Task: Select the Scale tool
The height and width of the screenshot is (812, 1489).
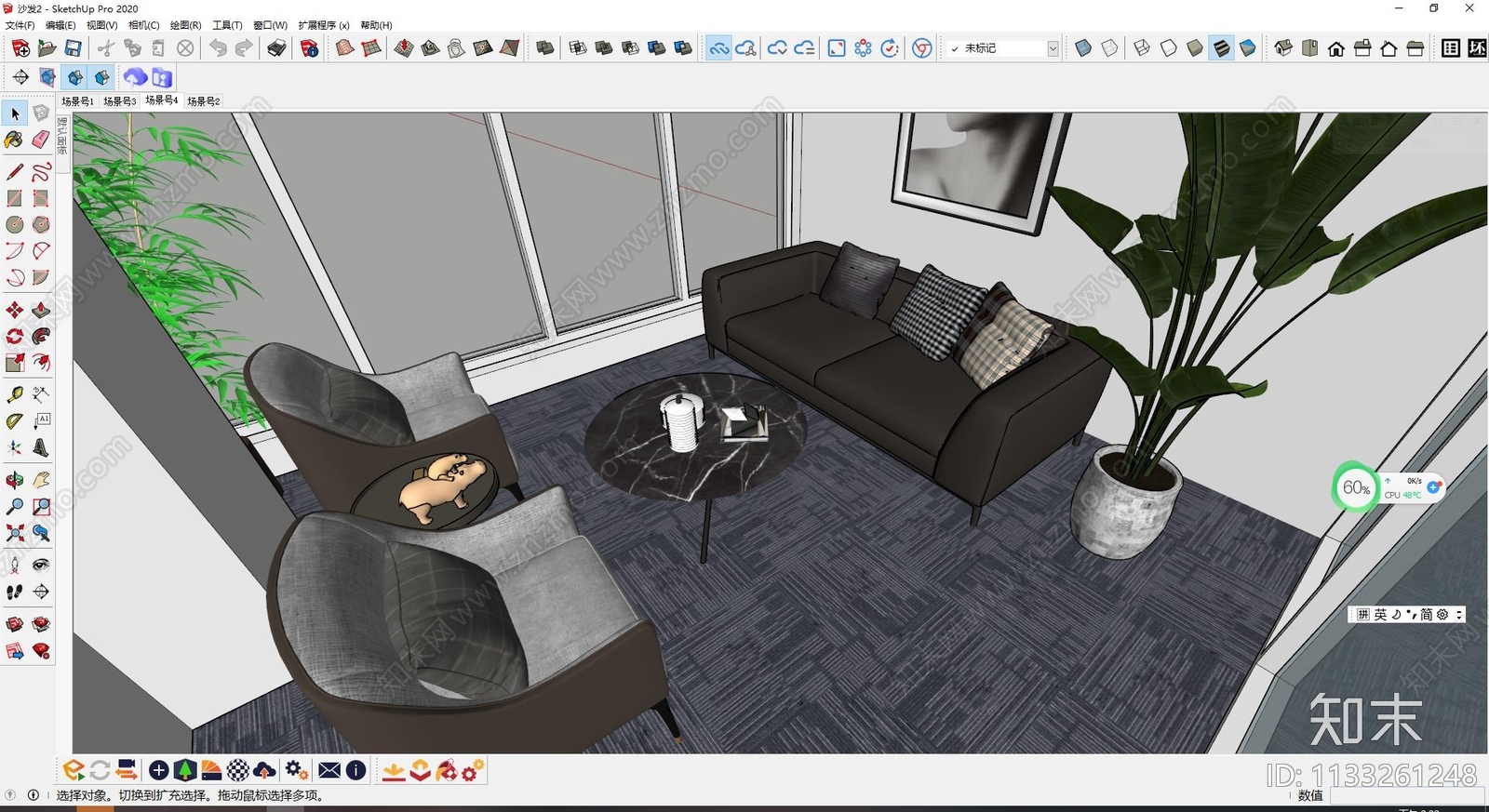Action: [x=15, y=362]
